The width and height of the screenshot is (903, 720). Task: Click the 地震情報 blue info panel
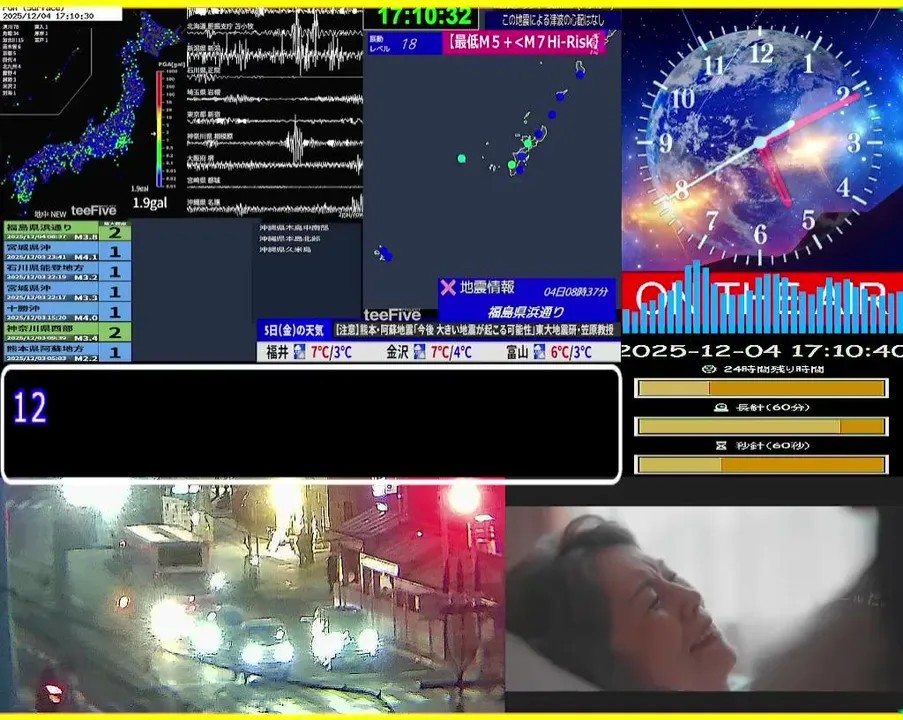pyautogui.click(x=527, y=300)
